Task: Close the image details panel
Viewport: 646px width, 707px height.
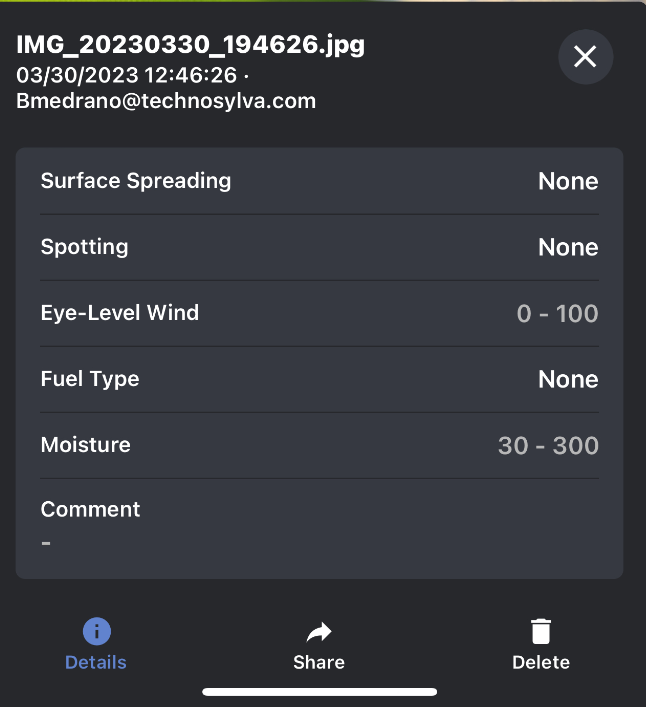Action: click(585, 57)
